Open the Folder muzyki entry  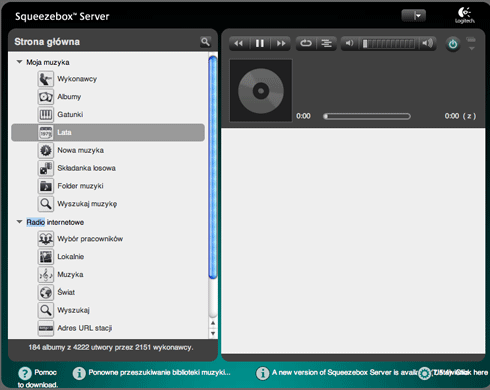click(x=80, y=186)
